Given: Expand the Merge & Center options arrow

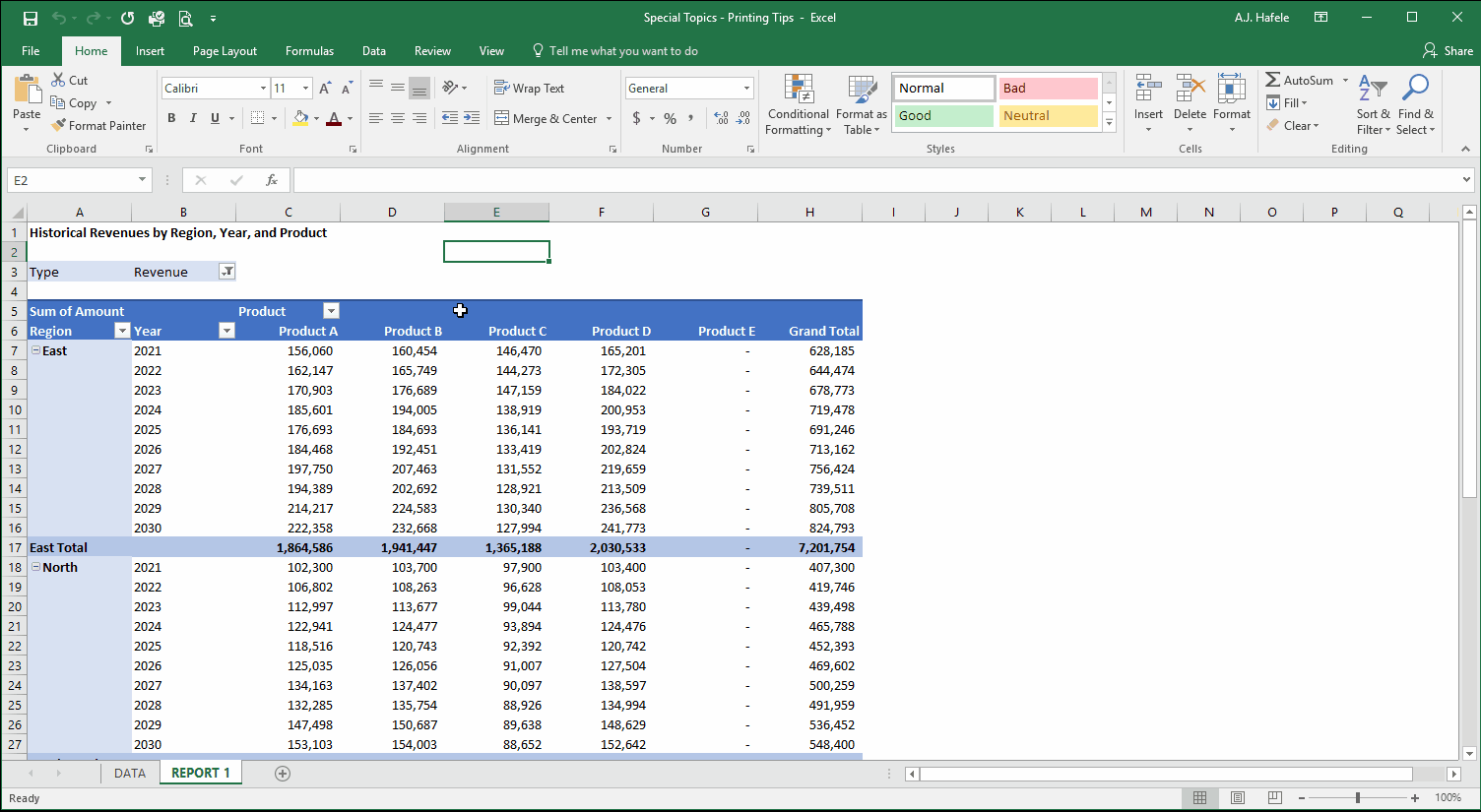Looking at the screenshot, I should click(x=609, y=119).
